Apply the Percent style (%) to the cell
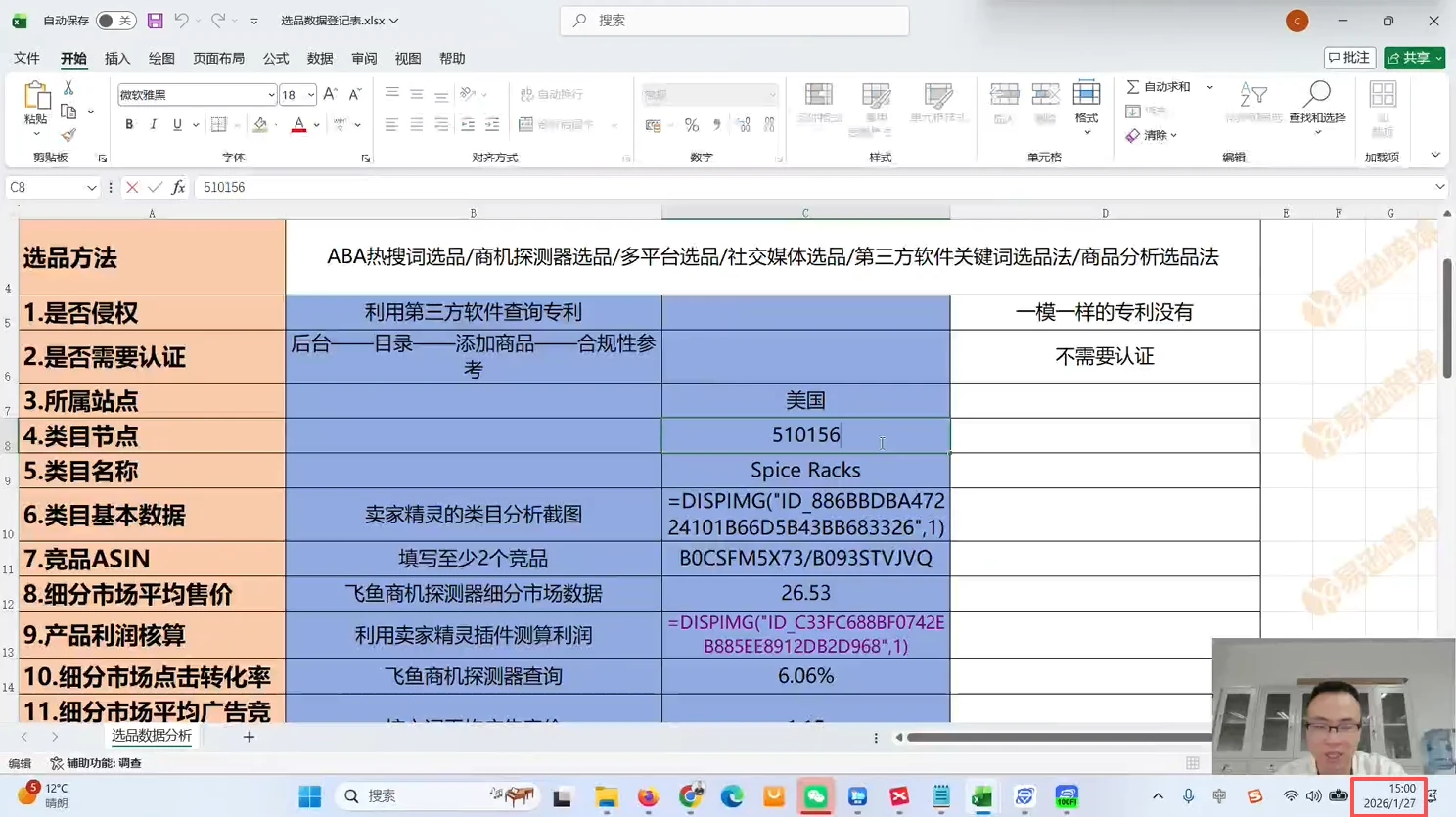The width and height of the screenshot is (1456, 817). [691, 125]
